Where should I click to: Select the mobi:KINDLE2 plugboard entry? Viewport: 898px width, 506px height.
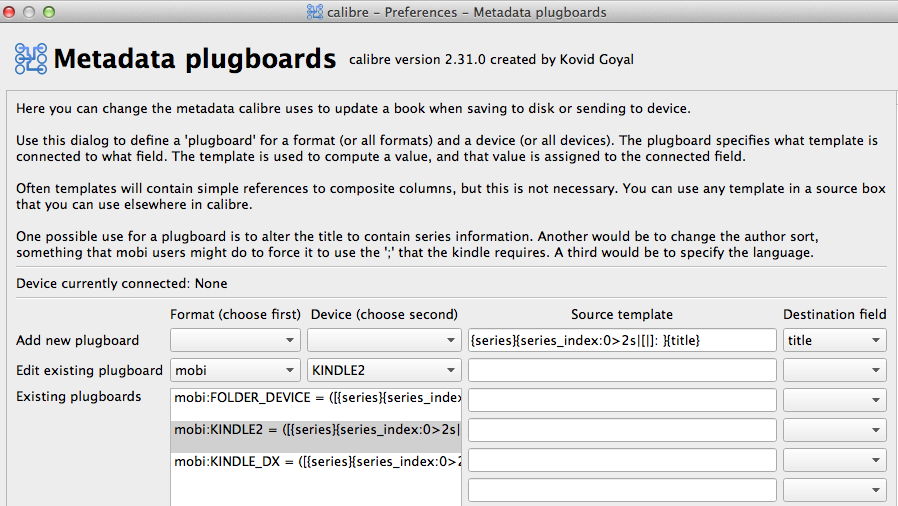point(316,431)
